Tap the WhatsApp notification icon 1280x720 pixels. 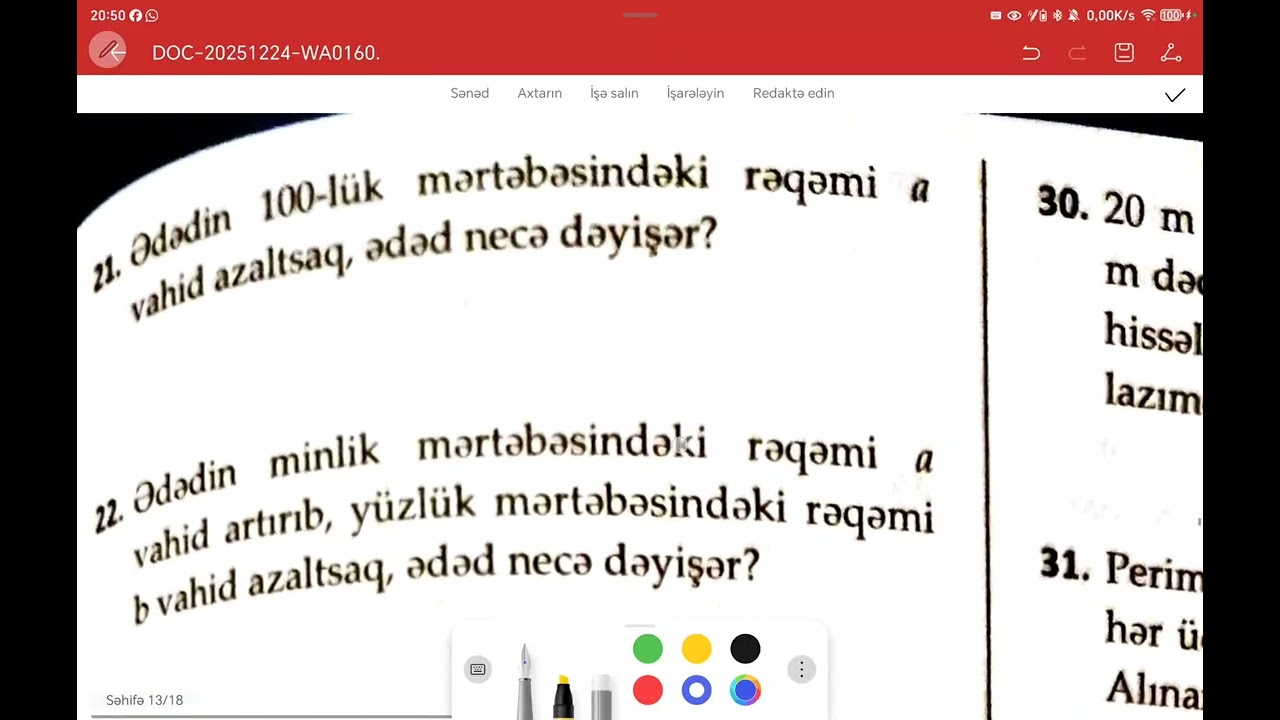click(x=152, y=15)
